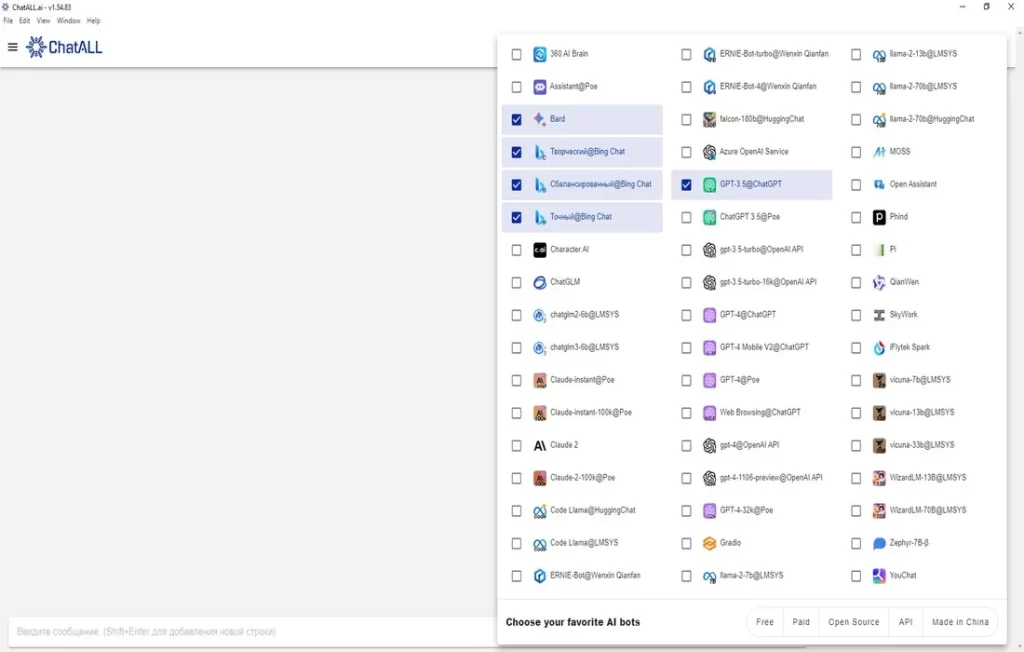
Task: Enable the llama-2-13b@LMSYS checkbox
Action: coord(856,55)
